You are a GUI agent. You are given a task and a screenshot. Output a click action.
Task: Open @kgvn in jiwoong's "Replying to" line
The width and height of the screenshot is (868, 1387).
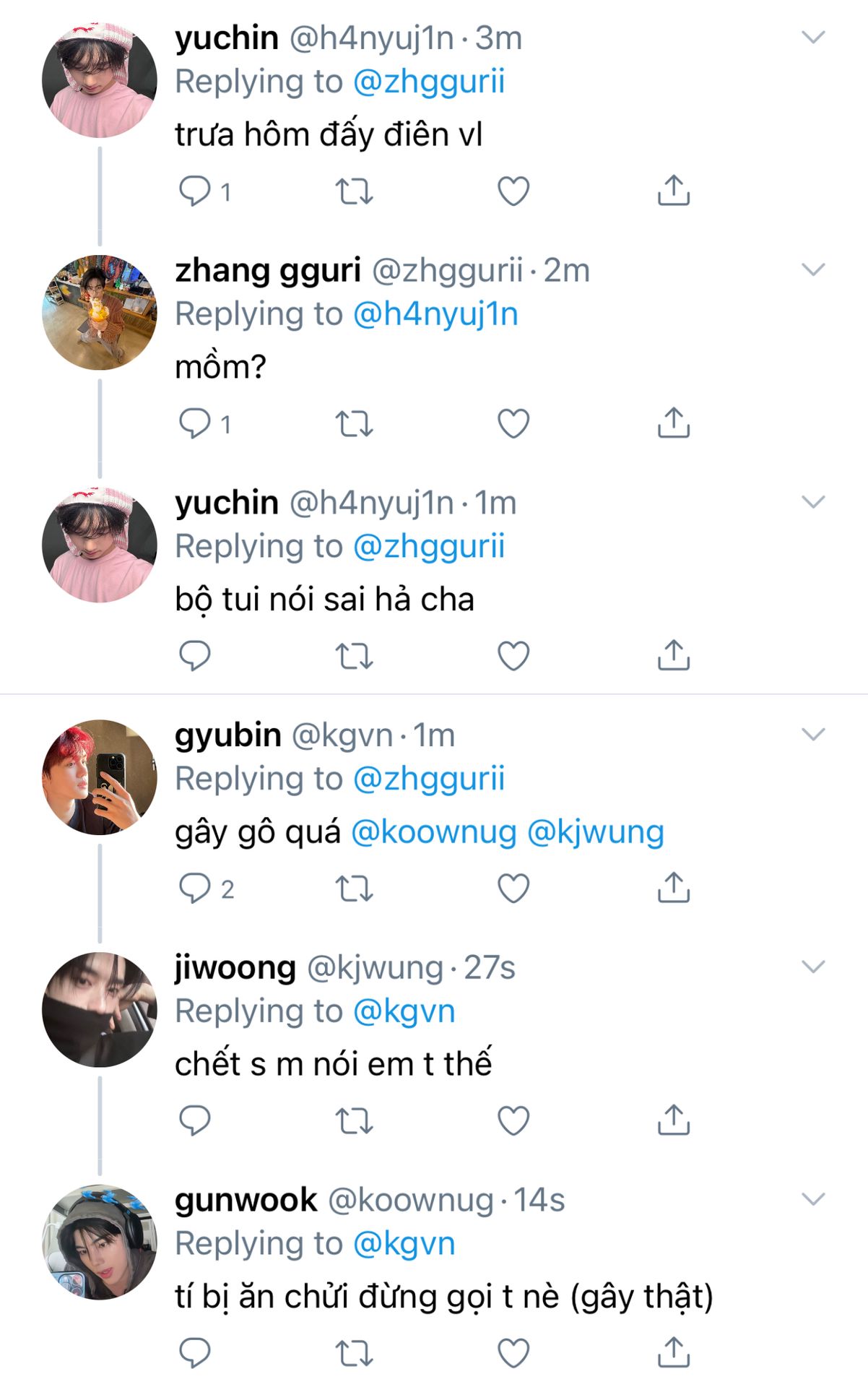click(404, 1011)
